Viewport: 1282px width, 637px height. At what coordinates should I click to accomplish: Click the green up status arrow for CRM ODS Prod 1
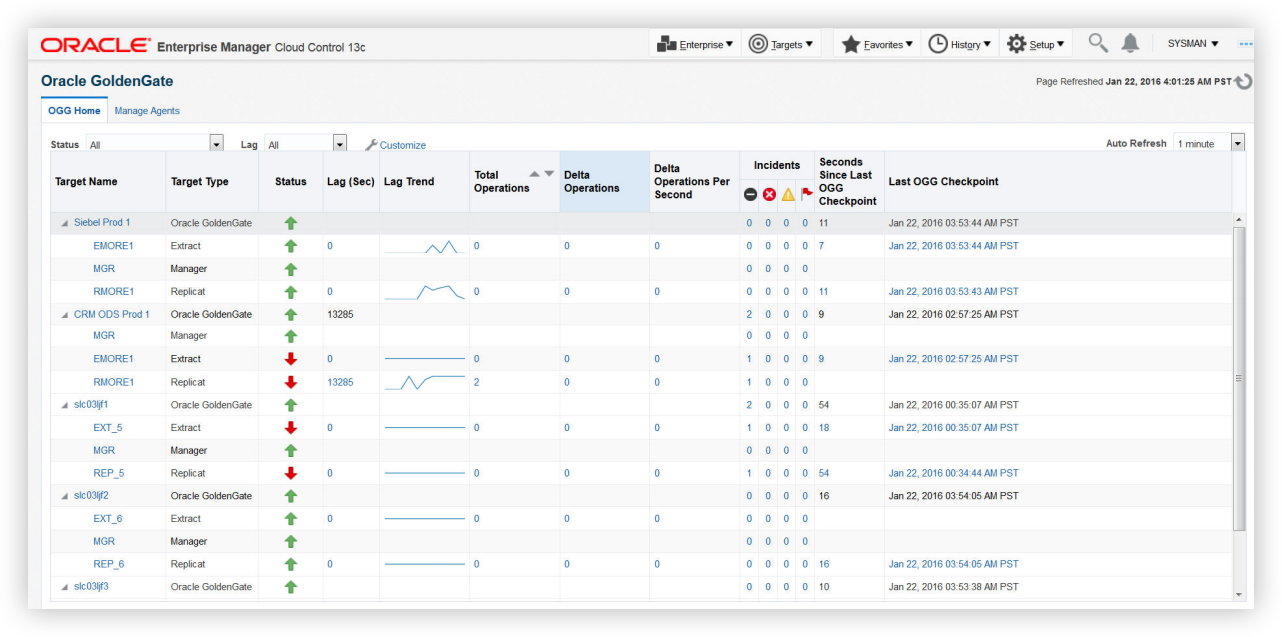pyautogui.click(x=291, y=314)
